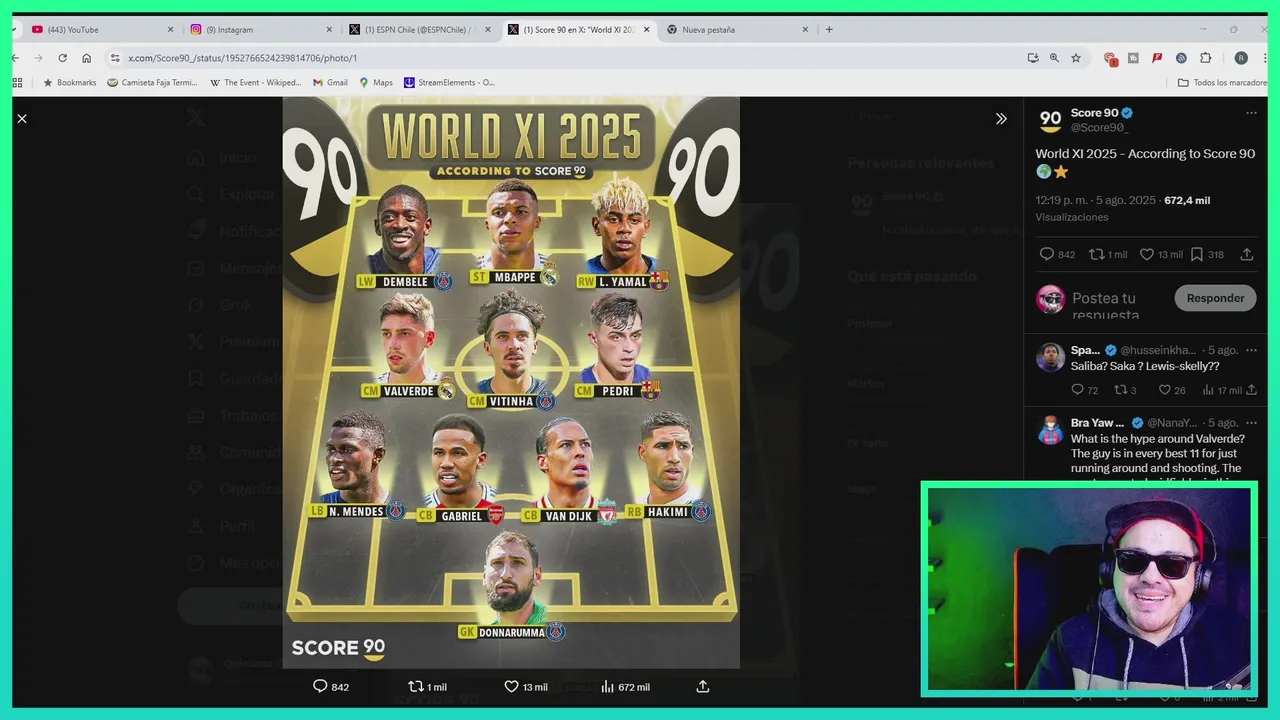Open a new browser tab

(829, 30)
